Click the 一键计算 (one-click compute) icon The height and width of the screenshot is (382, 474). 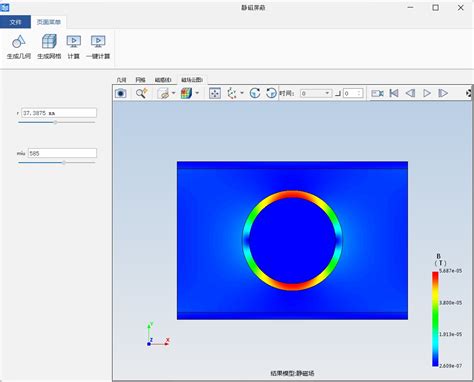pyautogui.click(x=98, y=42)
